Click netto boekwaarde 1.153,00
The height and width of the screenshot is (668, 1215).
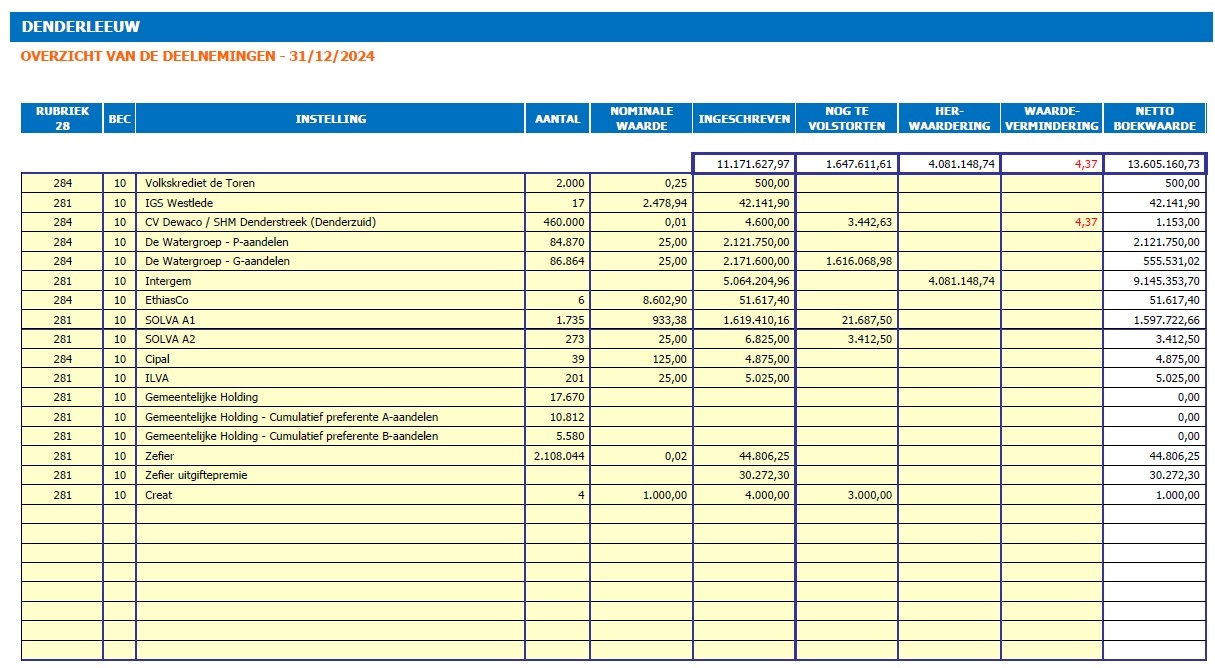point(1155,223)
